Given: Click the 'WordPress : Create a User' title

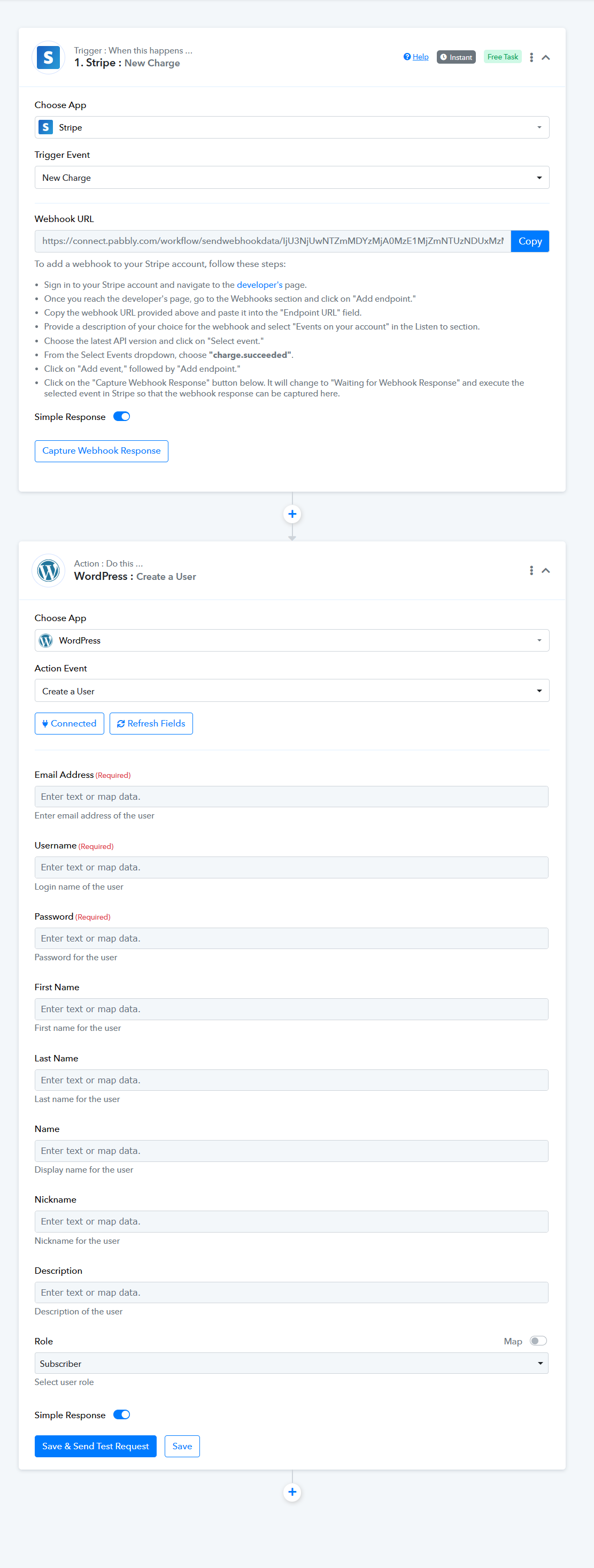Looking at the screenshot, I should 135,577.
